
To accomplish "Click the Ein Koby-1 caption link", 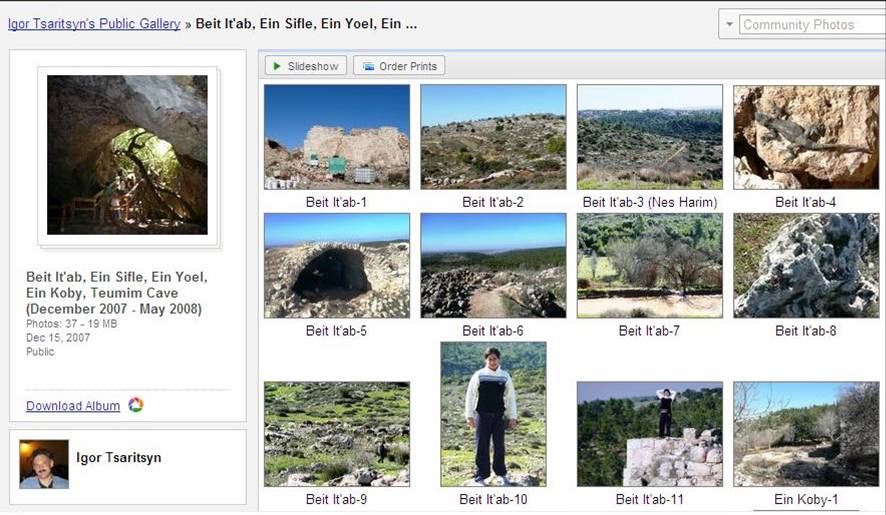I will point(806,499).
